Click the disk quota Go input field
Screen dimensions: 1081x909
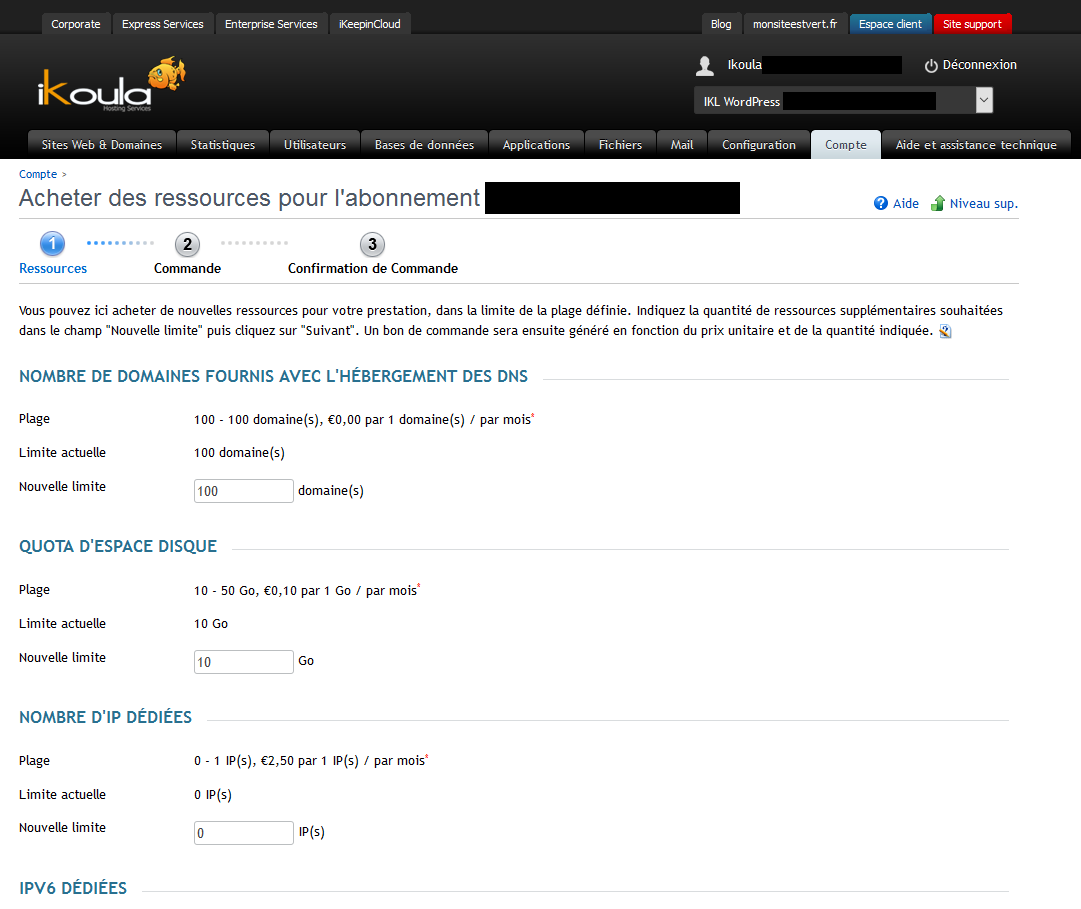pyautogui.click(x=243, y=661)
